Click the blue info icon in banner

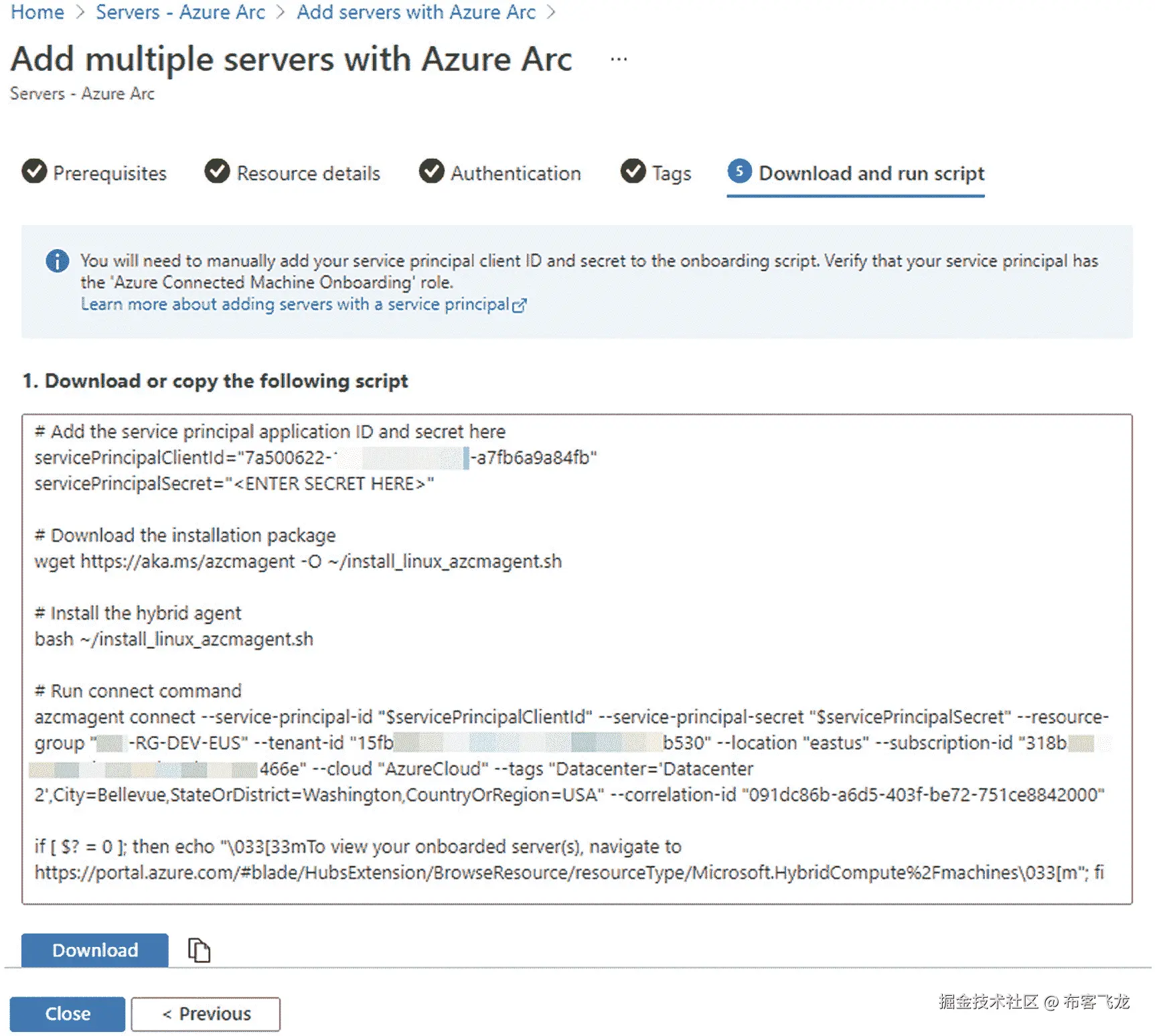pos(58,261)
